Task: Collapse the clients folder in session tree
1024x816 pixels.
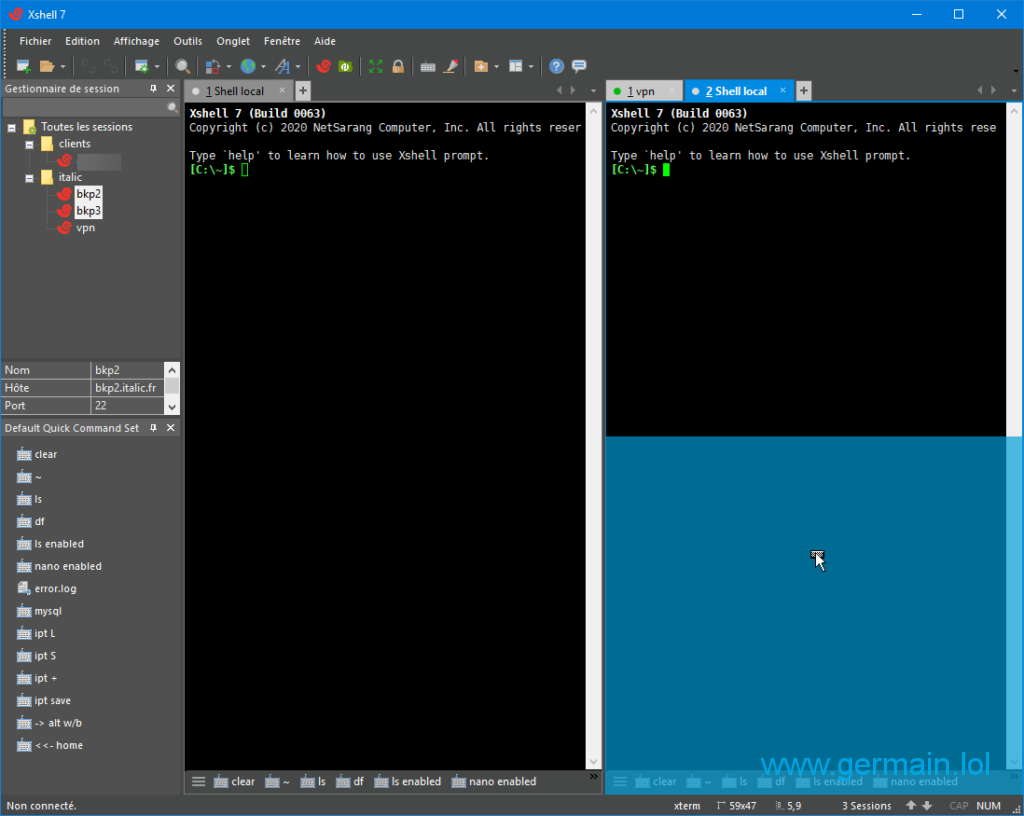Action: [31, 144]
